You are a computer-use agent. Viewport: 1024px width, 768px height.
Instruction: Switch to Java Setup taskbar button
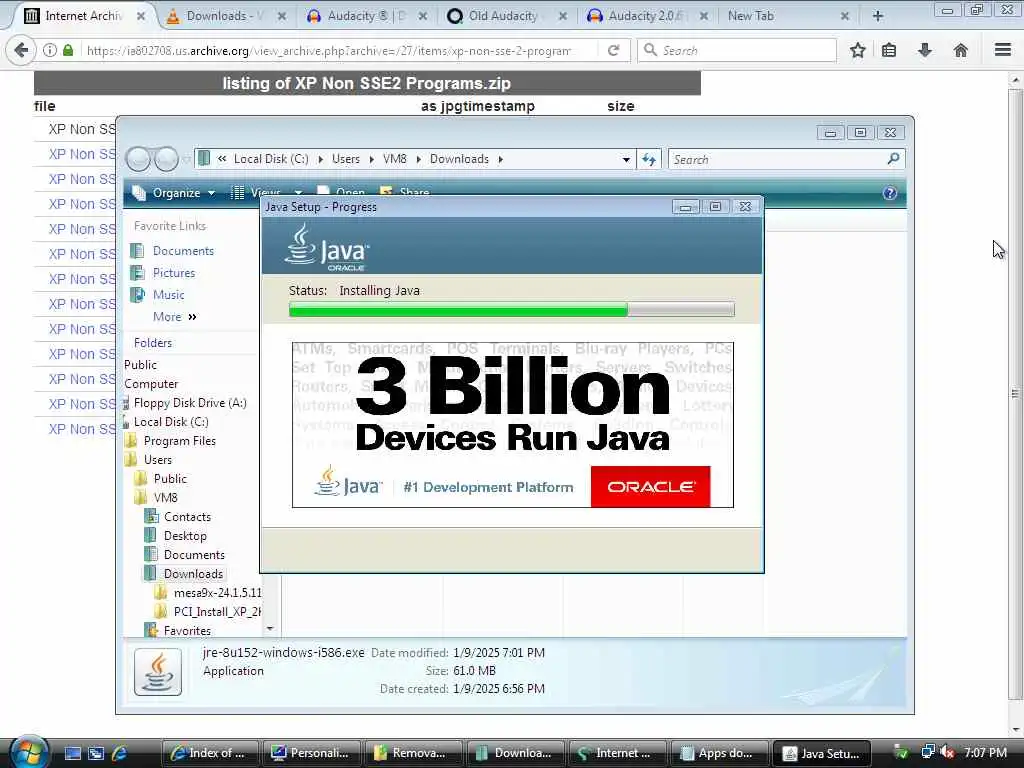(822, 753)
